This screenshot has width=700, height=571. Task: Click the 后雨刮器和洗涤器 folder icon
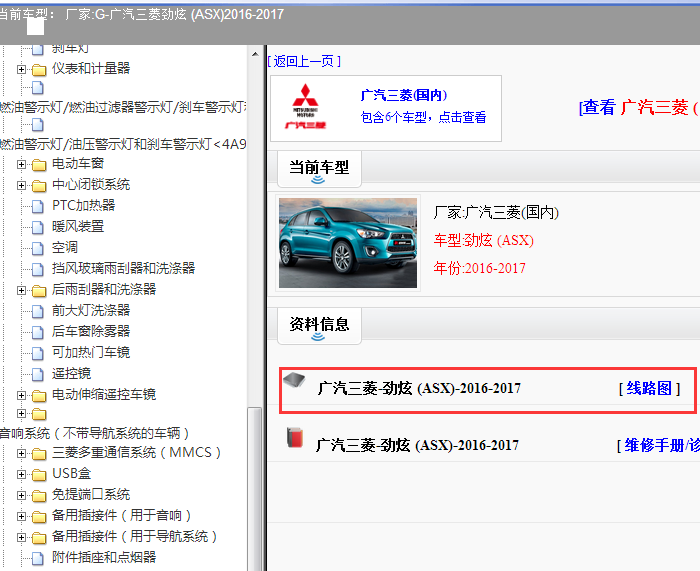(x=39, y=291)
